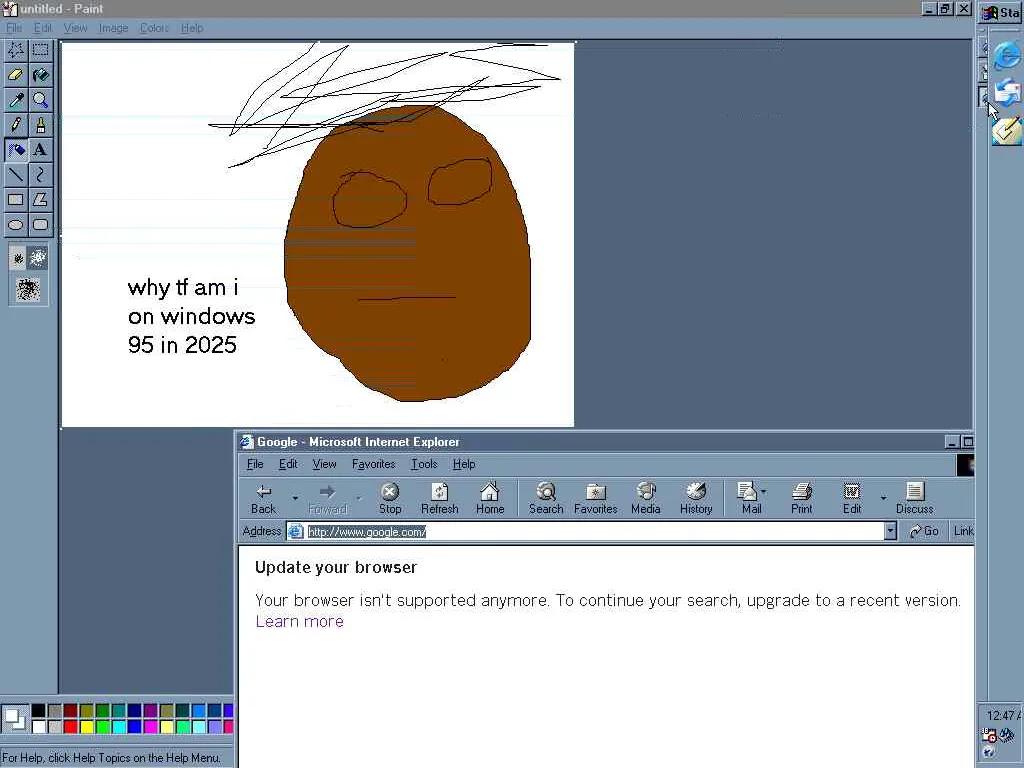Choose the Pencil tool in Paint
Image resolution: width=1024 pixels, height=768 pixels.
tap(16, 125)
